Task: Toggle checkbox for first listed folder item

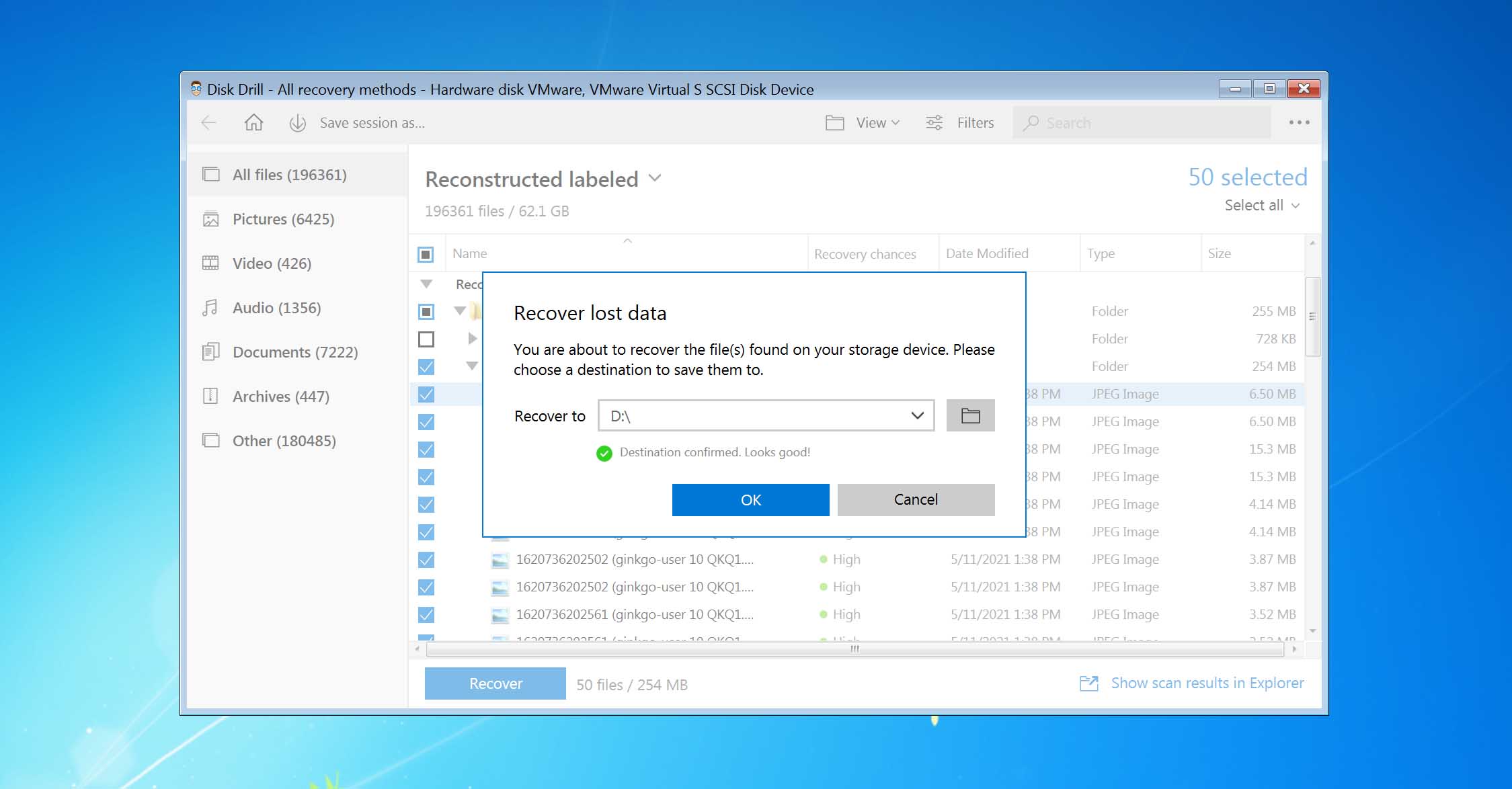Action: [x=425, y=310]
